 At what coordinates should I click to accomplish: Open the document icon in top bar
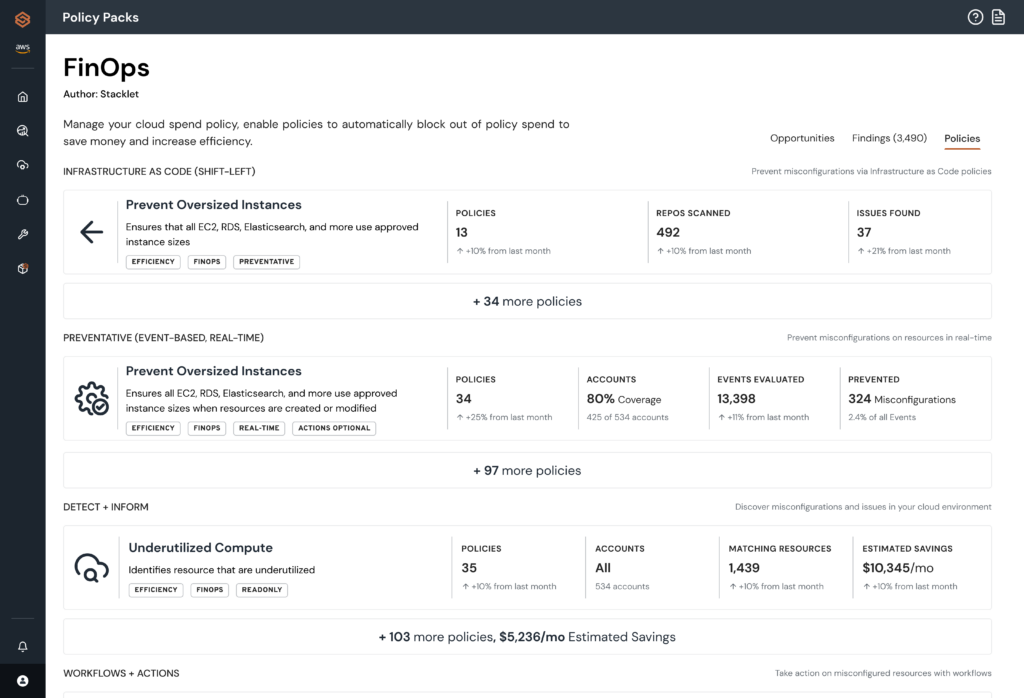pos(998,17)
